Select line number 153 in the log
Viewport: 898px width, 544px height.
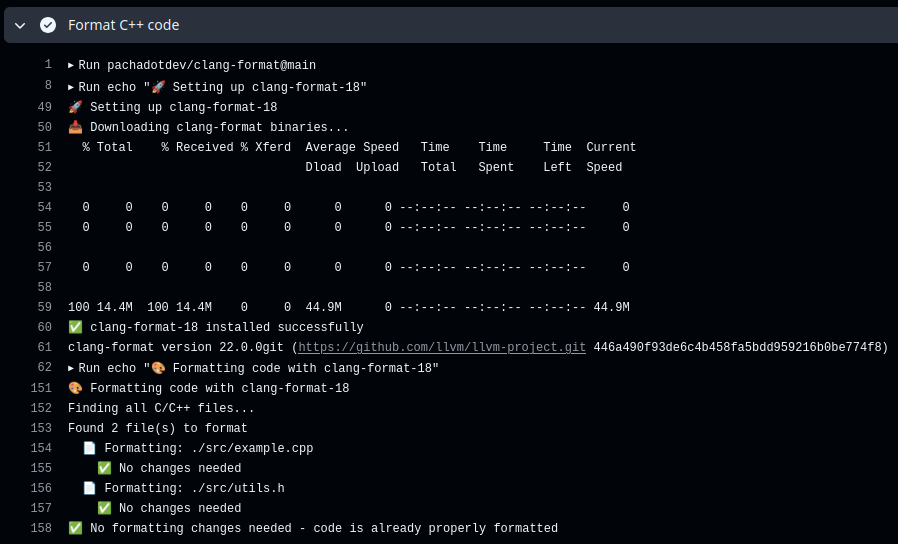pyautogui.click(x=41, y=428)
